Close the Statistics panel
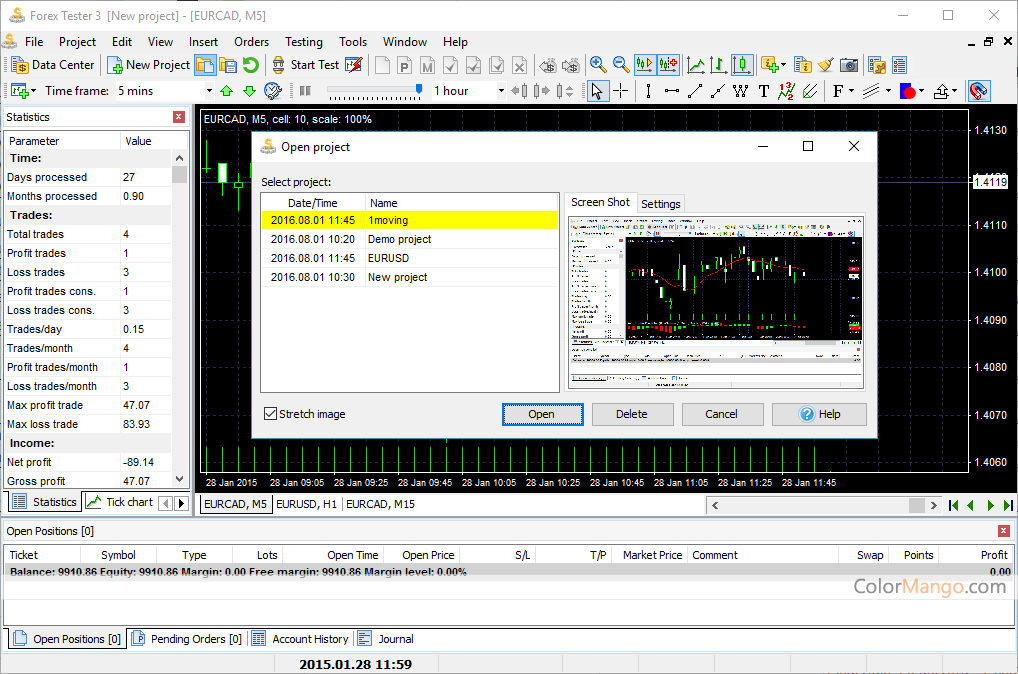Image resolution: width=1018 pixels, height=674 pixels. click(x=179, y=117)
